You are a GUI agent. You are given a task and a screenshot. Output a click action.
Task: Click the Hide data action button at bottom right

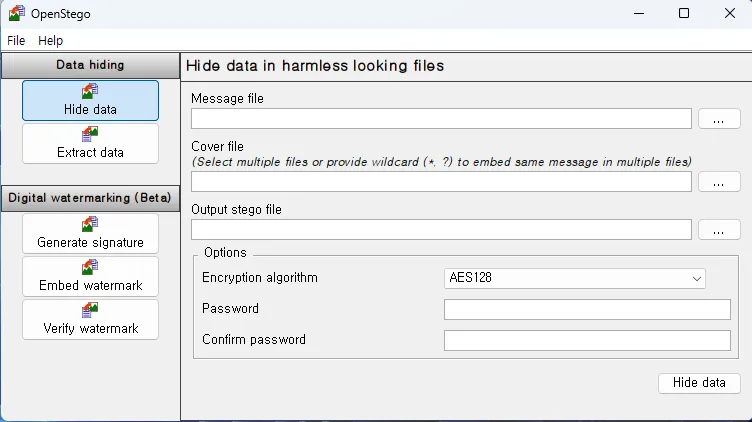pyautogui.click(x=699, y=383)
